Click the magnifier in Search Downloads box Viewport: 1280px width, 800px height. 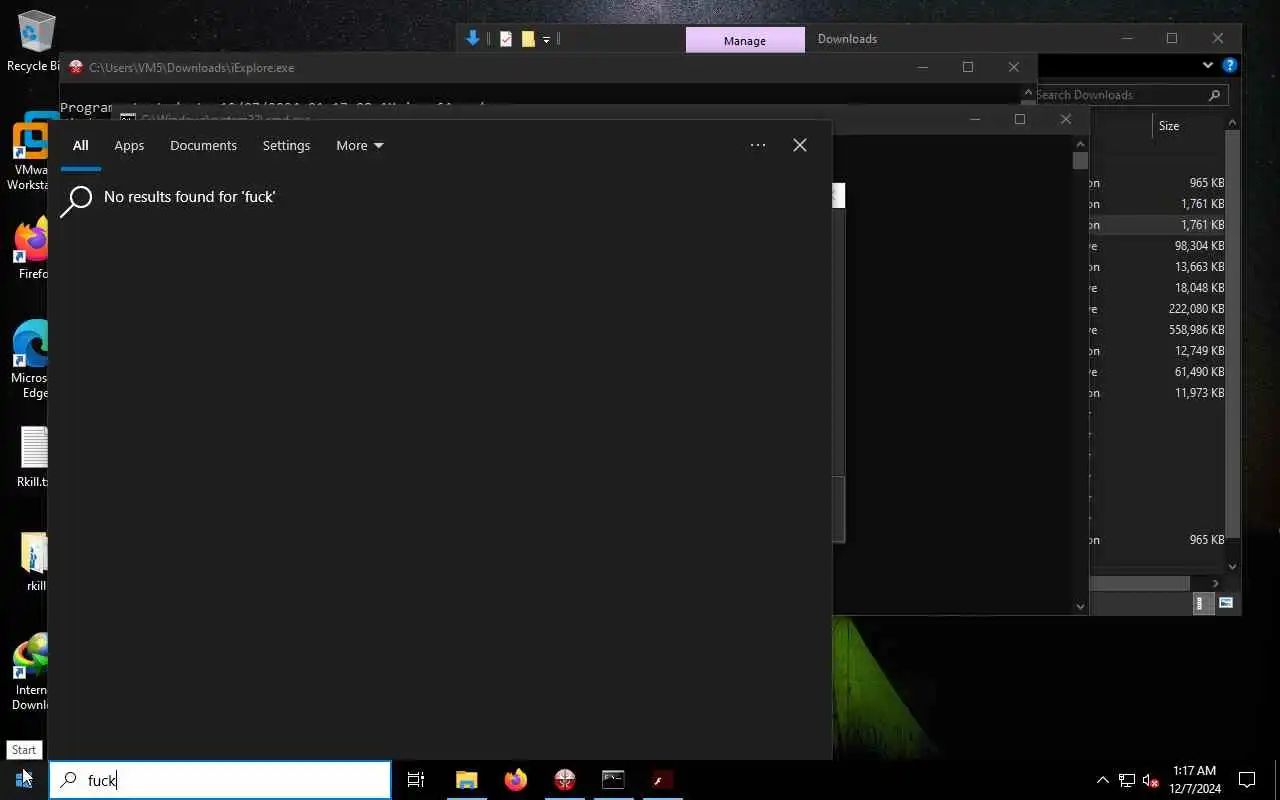pyautogui.click(x=1215, y=95)
